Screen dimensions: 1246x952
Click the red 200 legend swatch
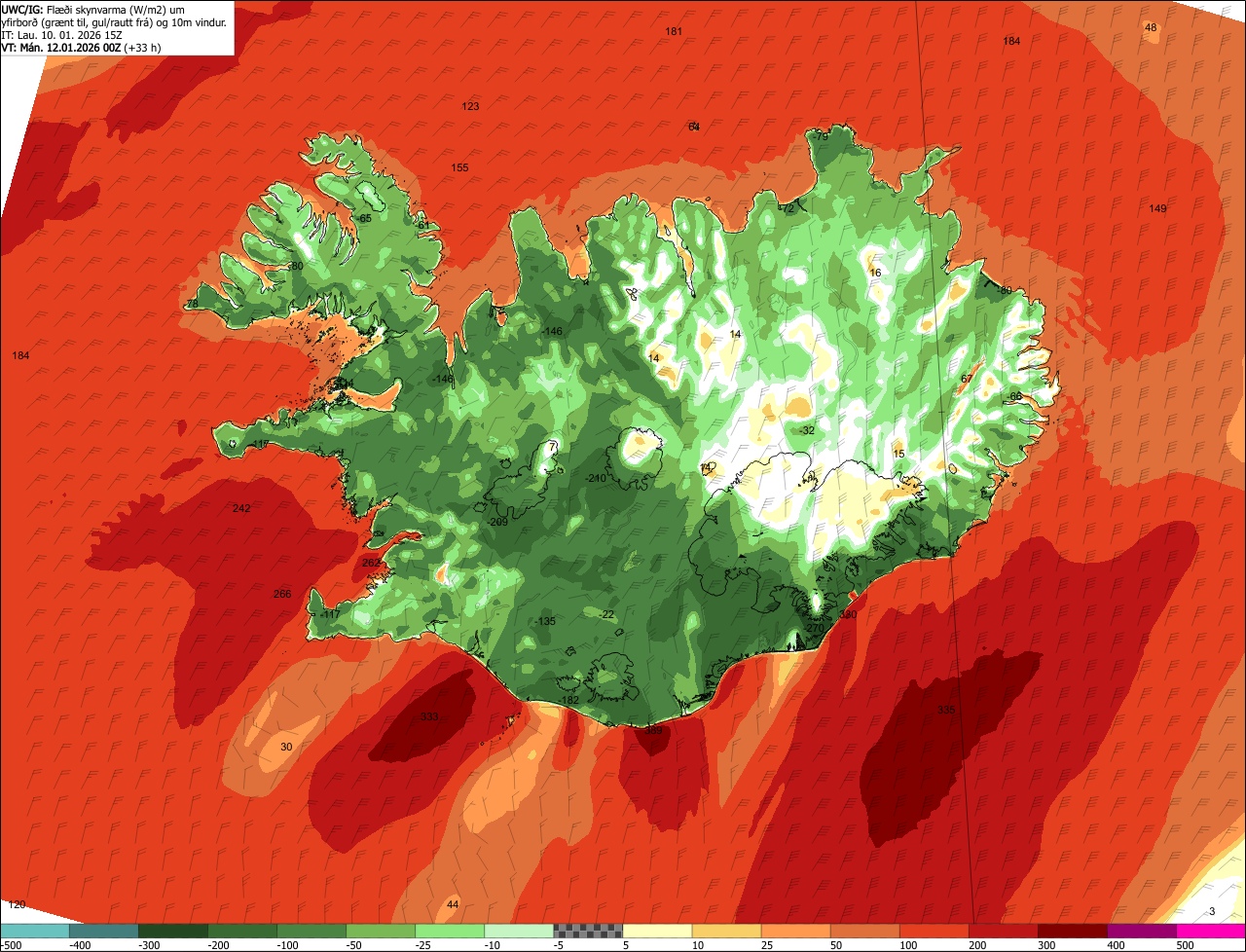pyautogui.click(x=1003, y=930)
